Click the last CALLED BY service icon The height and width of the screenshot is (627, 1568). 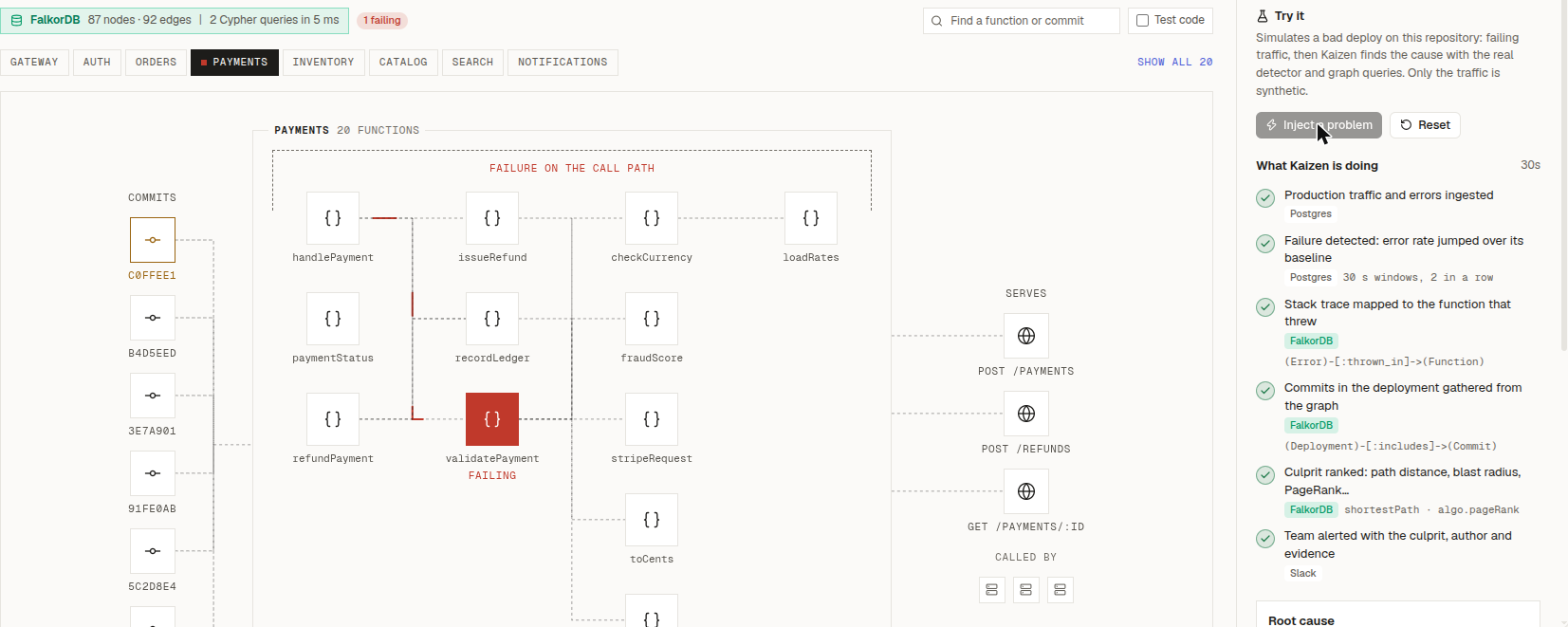[1060, 590]
